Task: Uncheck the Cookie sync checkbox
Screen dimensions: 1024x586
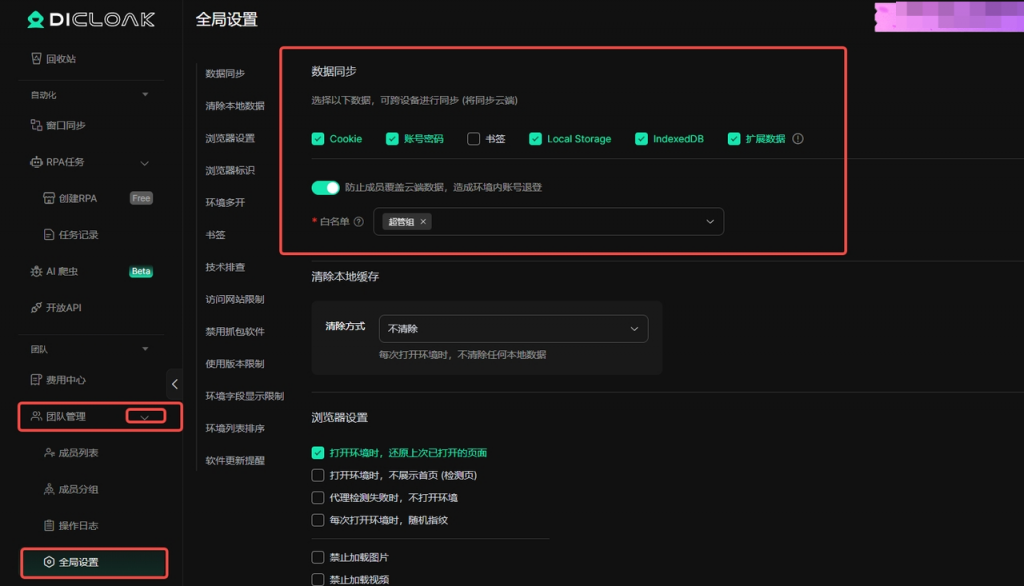Action: 318,139
